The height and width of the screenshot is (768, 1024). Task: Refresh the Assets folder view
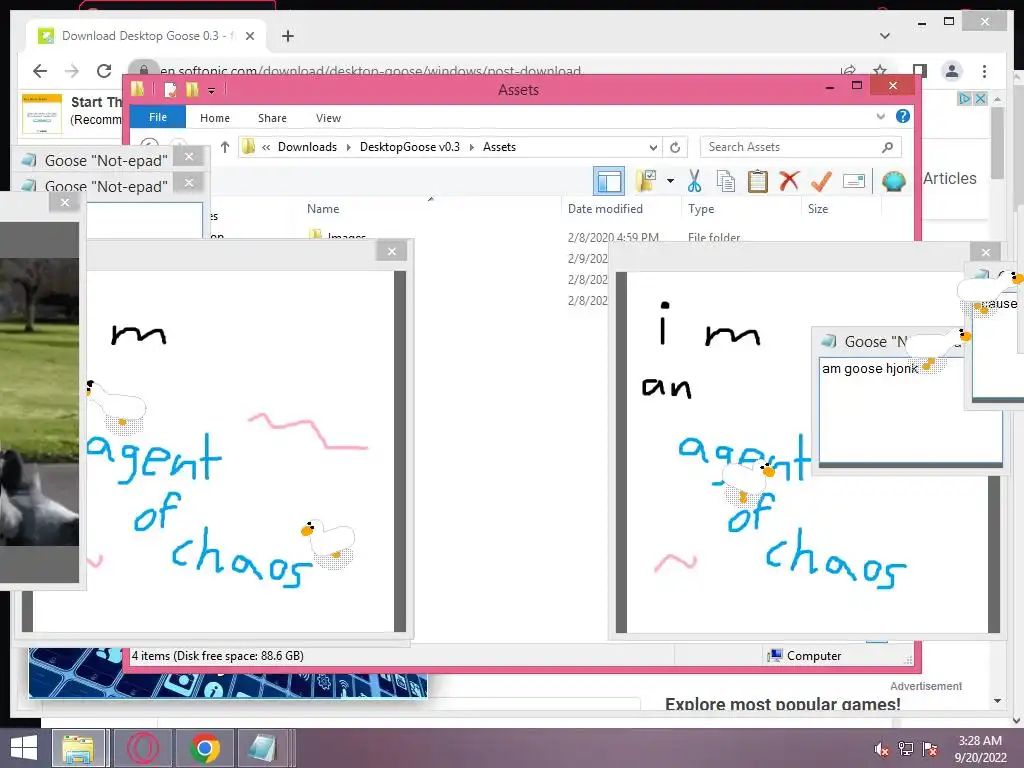point(675,148)
